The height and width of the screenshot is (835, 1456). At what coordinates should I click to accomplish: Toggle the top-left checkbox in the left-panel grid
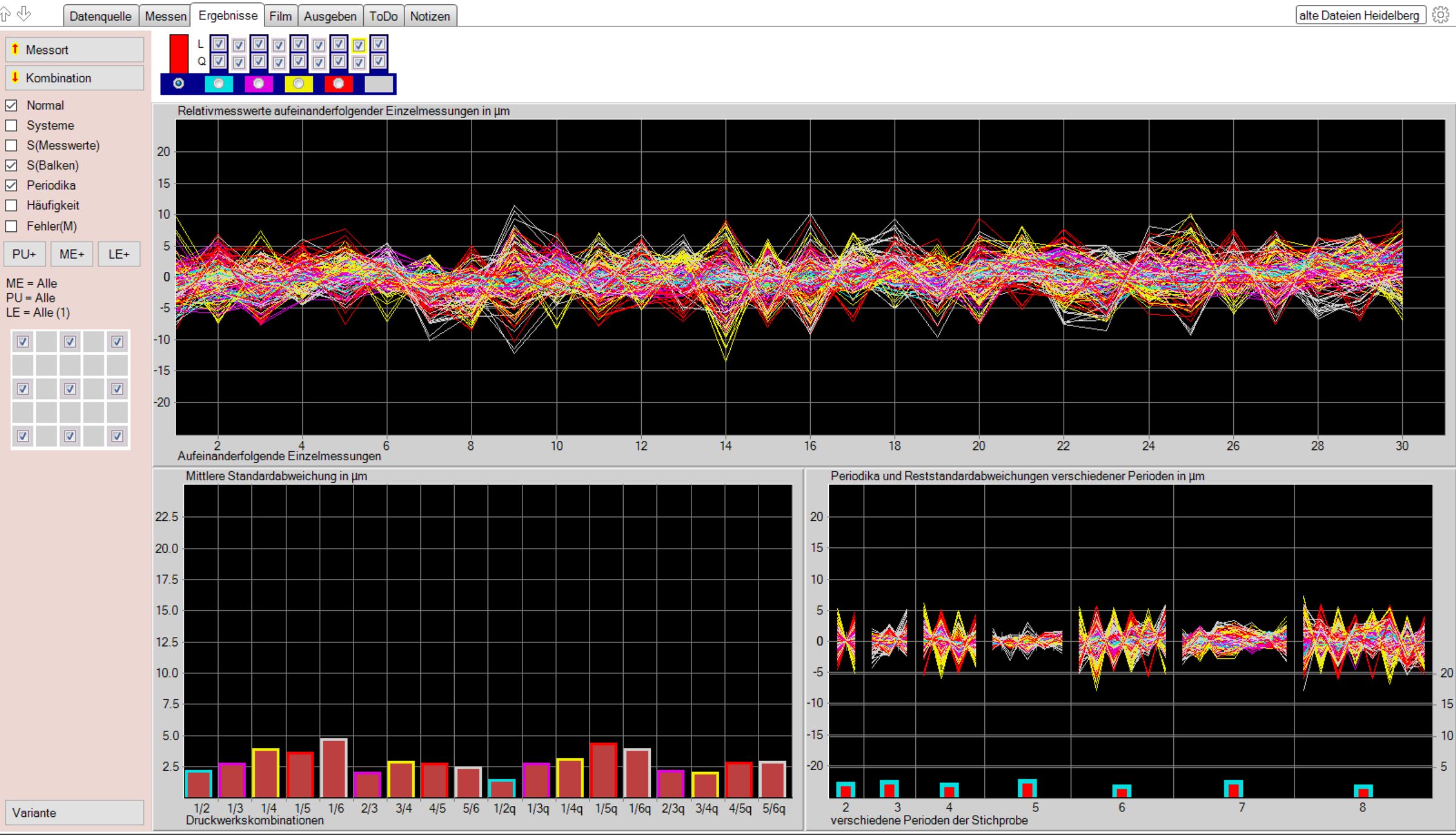[x=22, y=342]
